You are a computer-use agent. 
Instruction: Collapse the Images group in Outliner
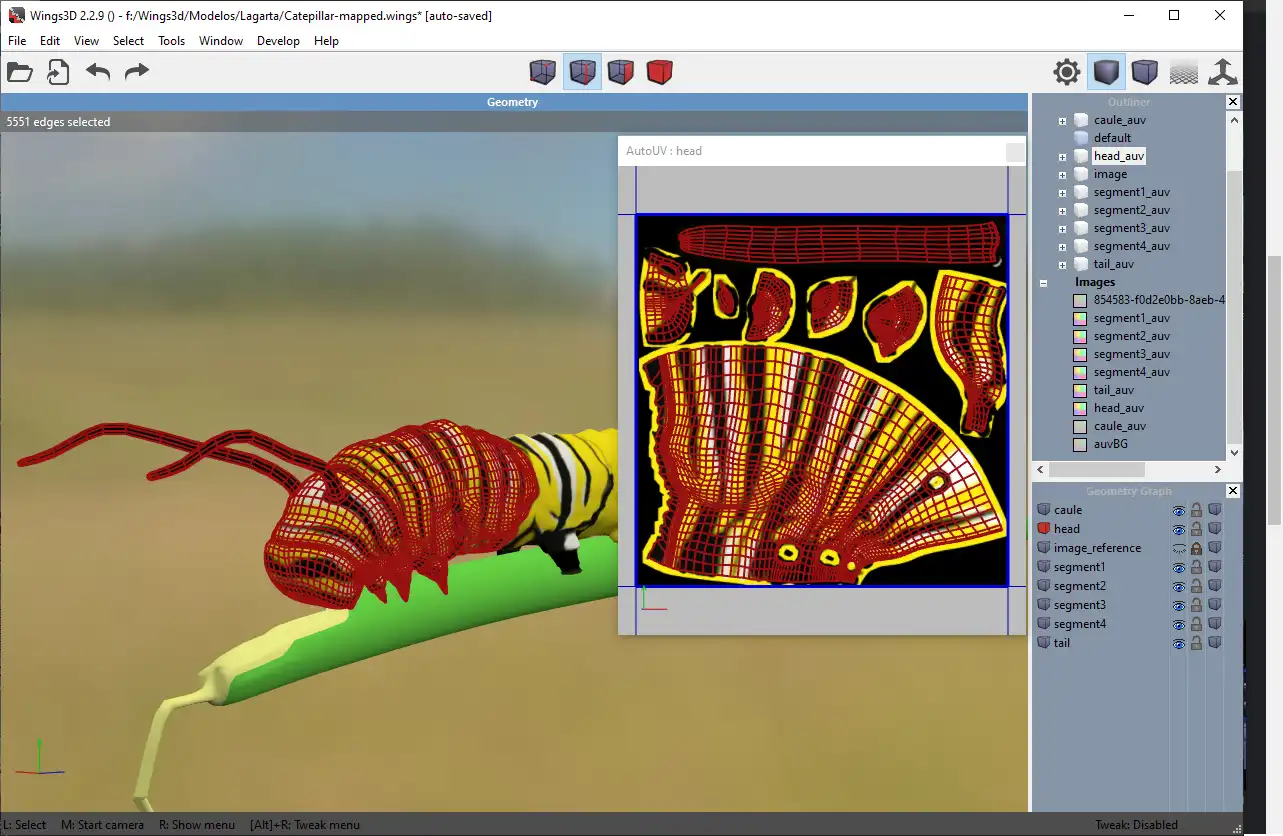1043,283
